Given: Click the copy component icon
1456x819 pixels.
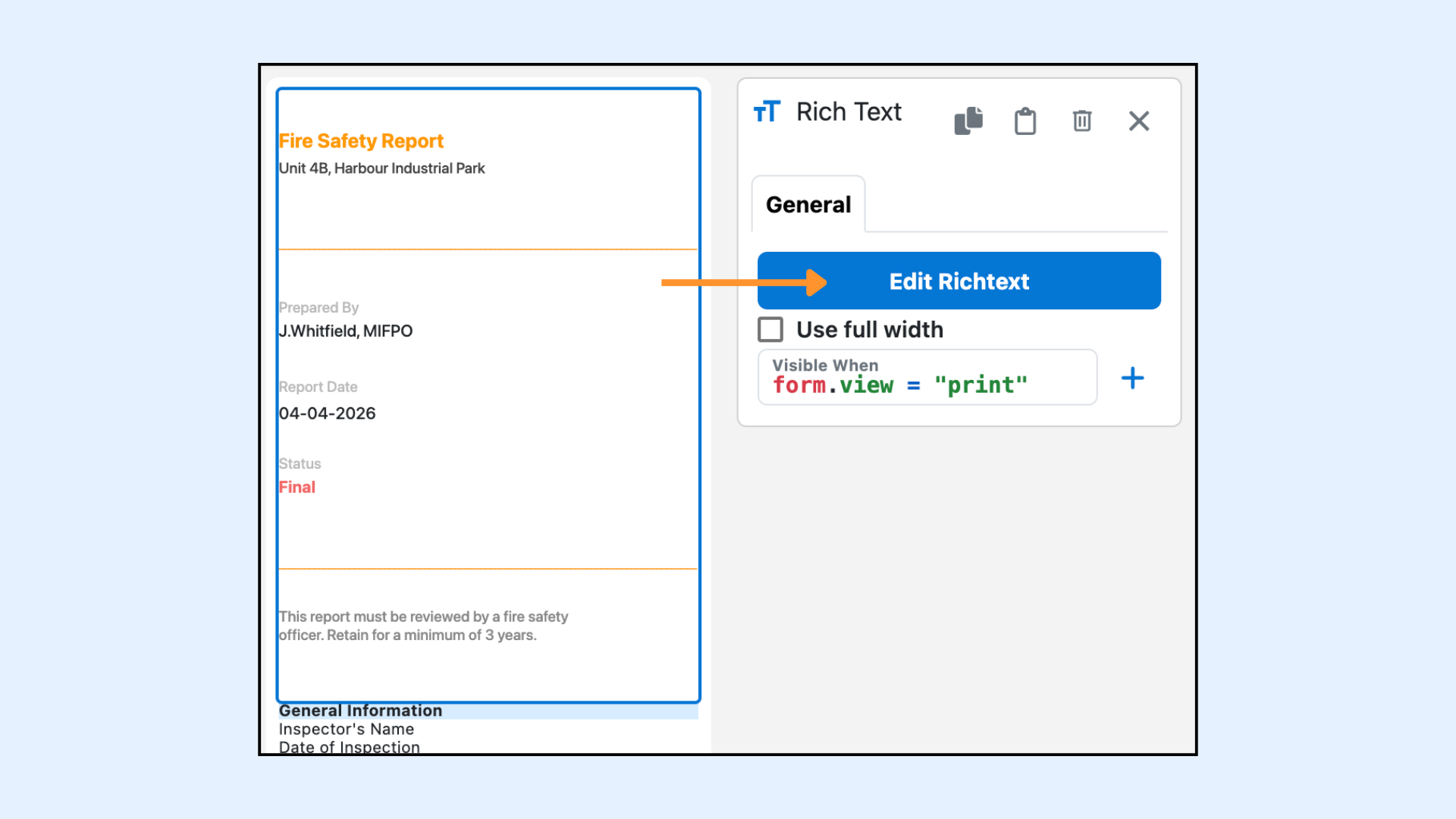Looking at the screenshot, I should [x=968, y=121].
